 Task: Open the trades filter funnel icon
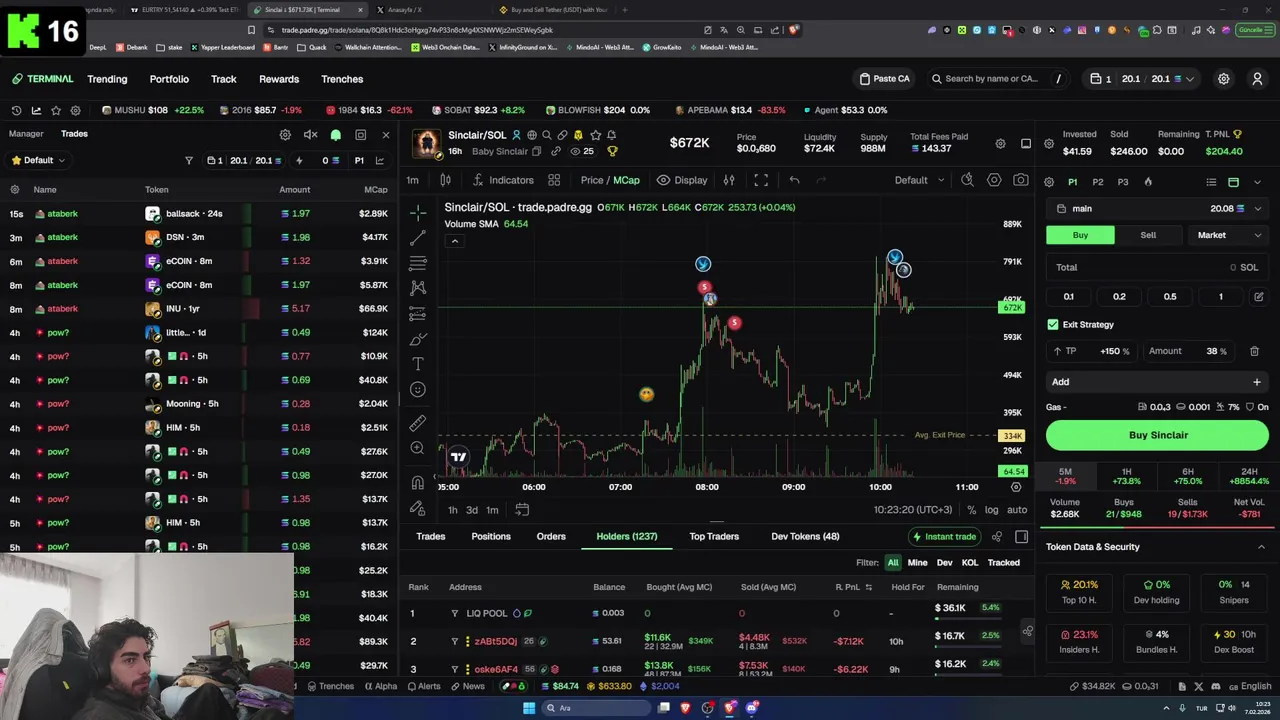coord(189,160)
